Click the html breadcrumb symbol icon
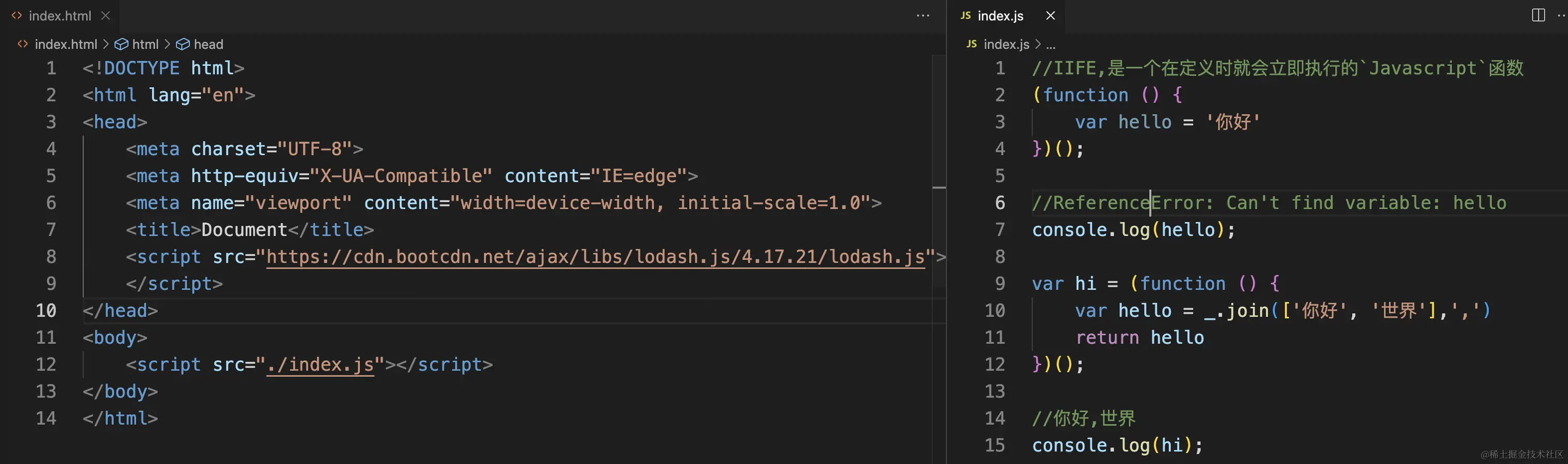This screenshot has width=1568, height=464. pyautogui.click(x=121, y=45)
